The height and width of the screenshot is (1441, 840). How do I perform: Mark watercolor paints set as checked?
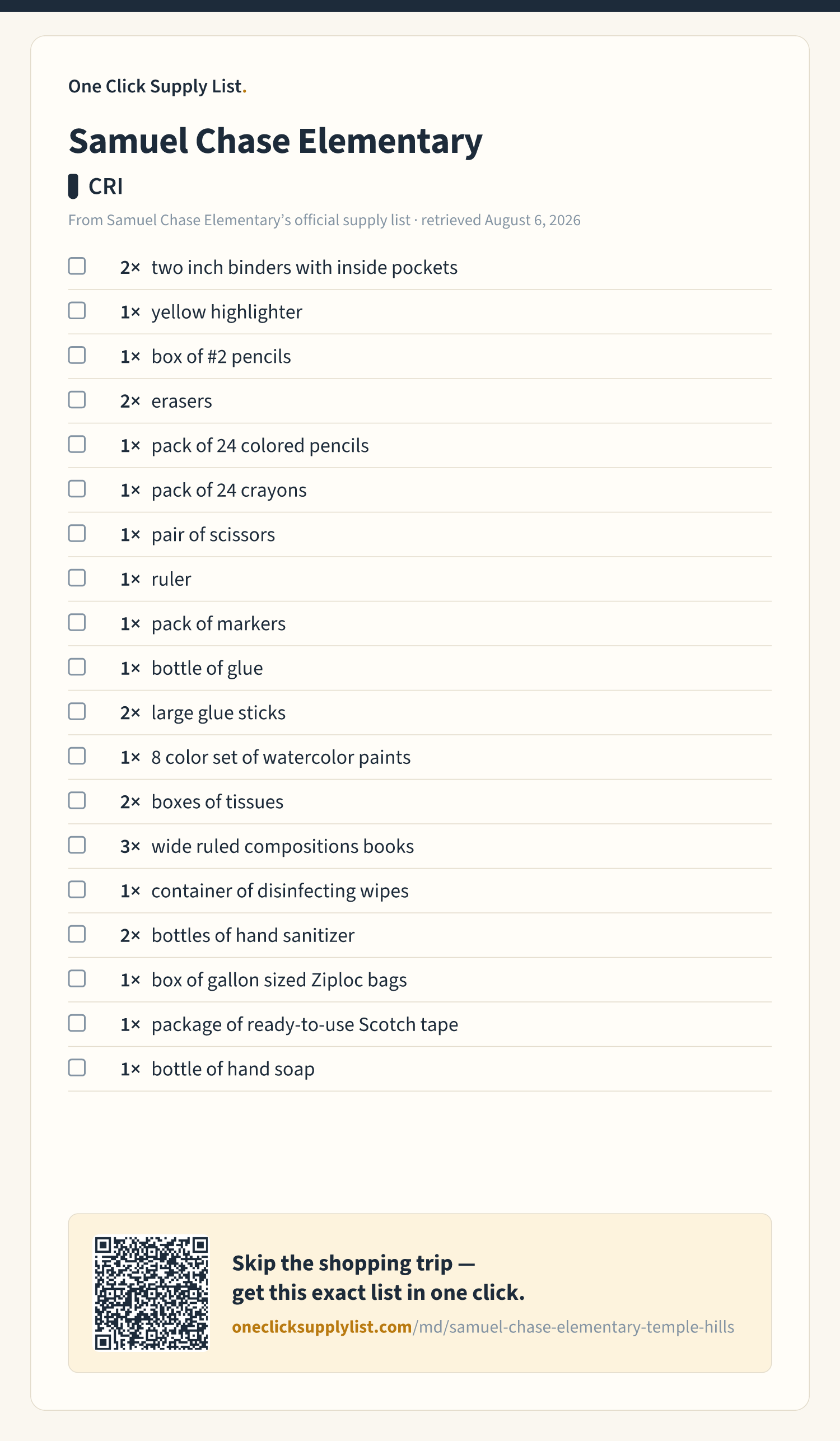coord(77,756)
